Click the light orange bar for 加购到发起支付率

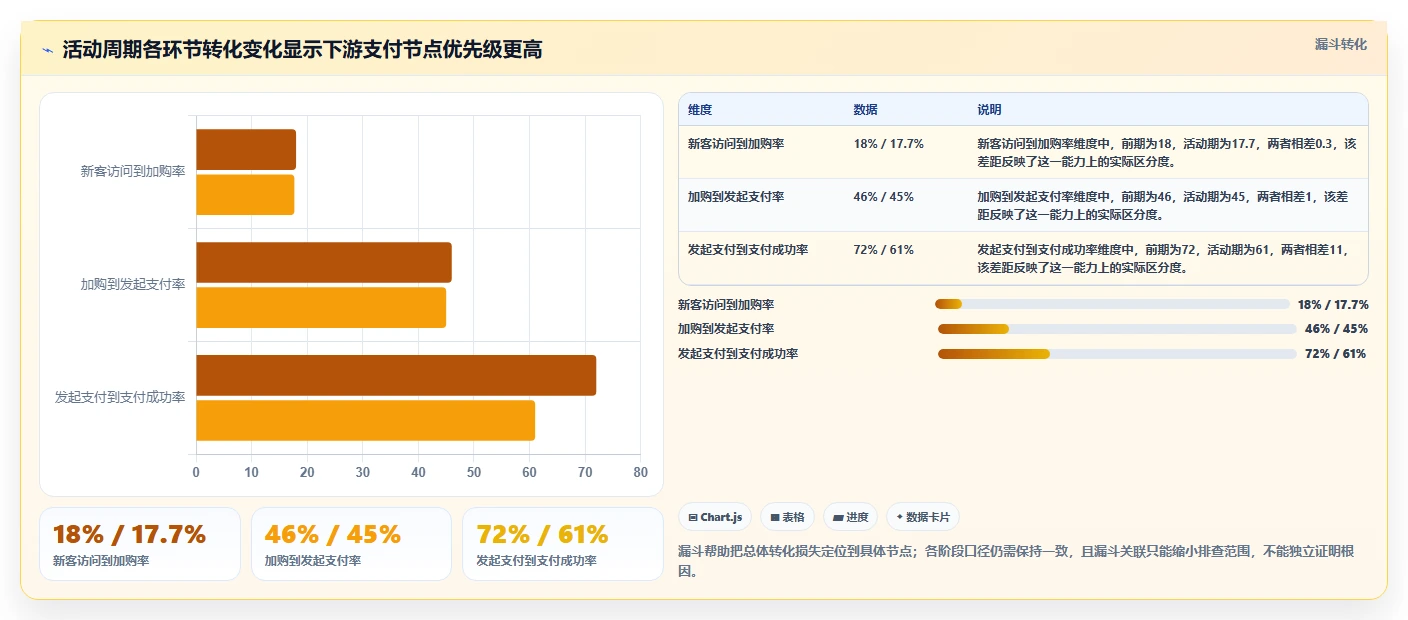(321, 307)
